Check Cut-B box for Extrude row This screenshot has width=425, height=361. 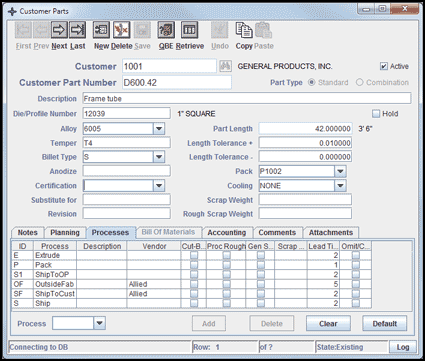(x=194, y=255)
